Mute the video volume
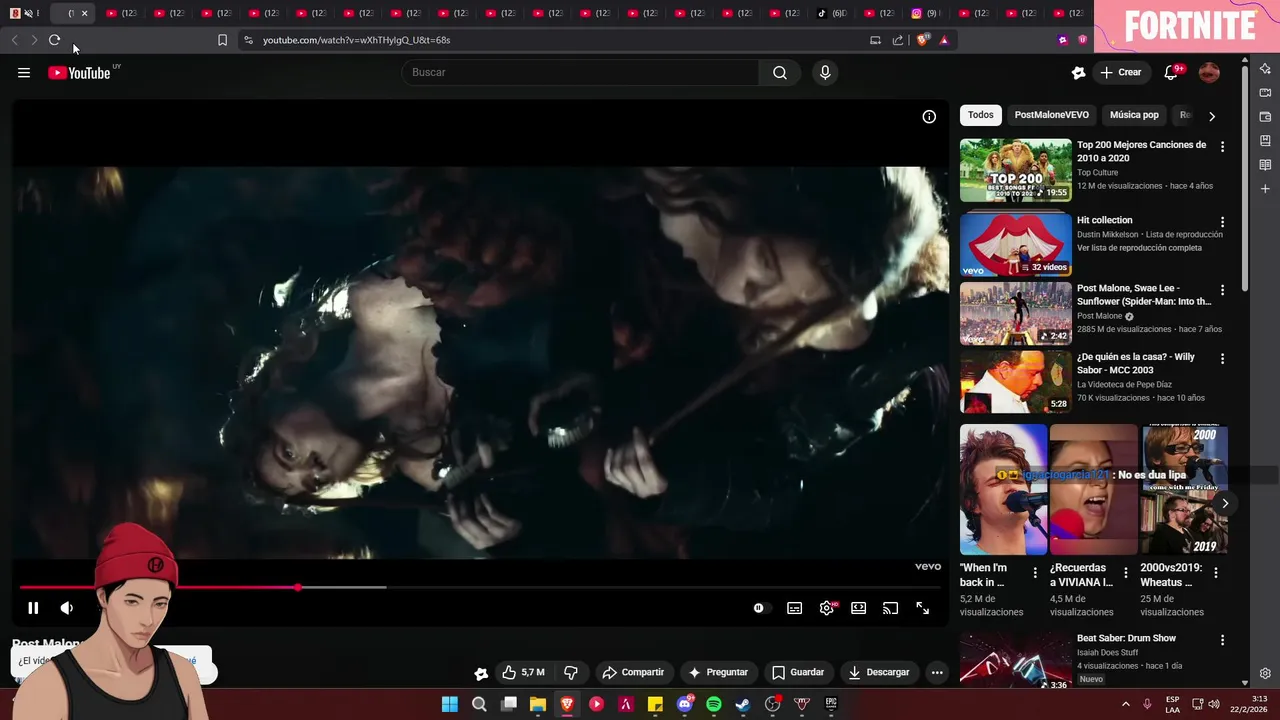1280x720 pixels. pos(67,608)
